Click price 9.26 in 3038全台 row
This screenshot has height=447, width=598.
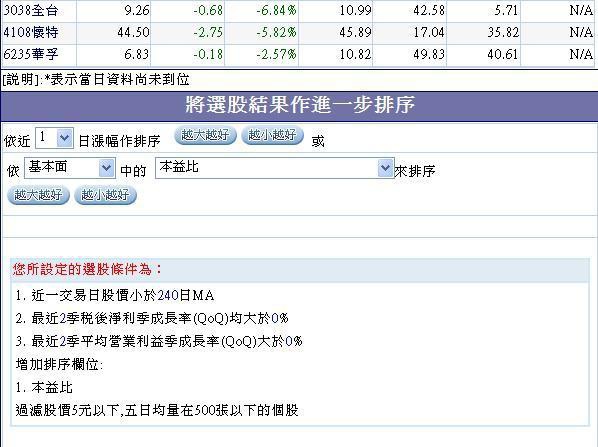[137, 11]
